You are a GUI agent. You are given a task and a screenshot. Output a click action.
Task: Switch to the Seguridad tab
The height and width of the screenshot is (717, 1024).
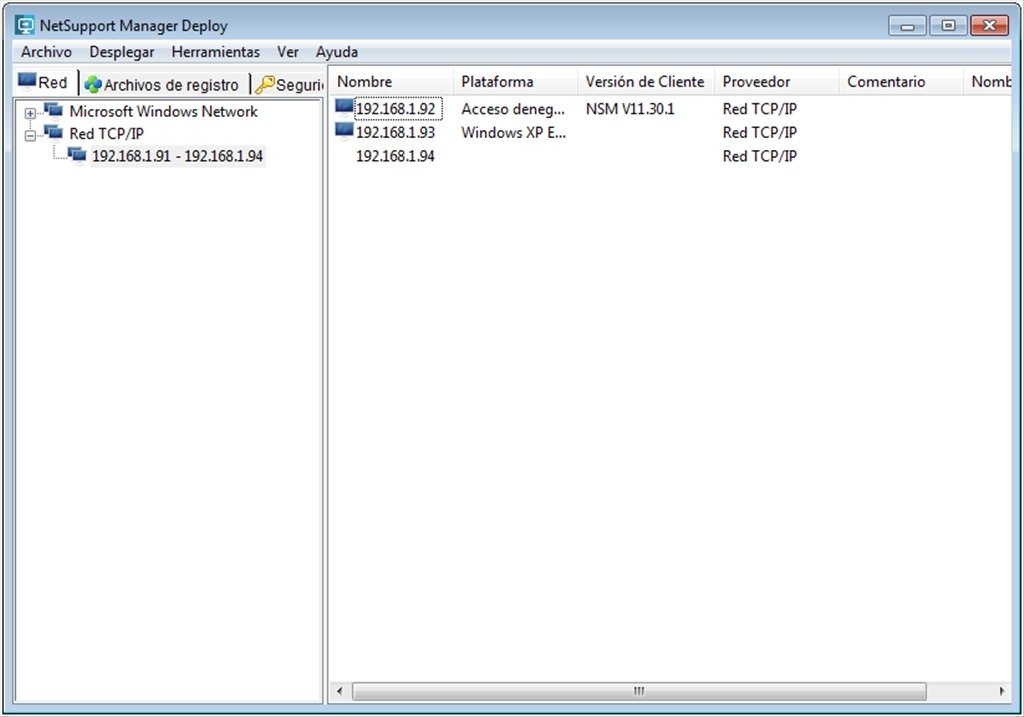coord(289,84)
